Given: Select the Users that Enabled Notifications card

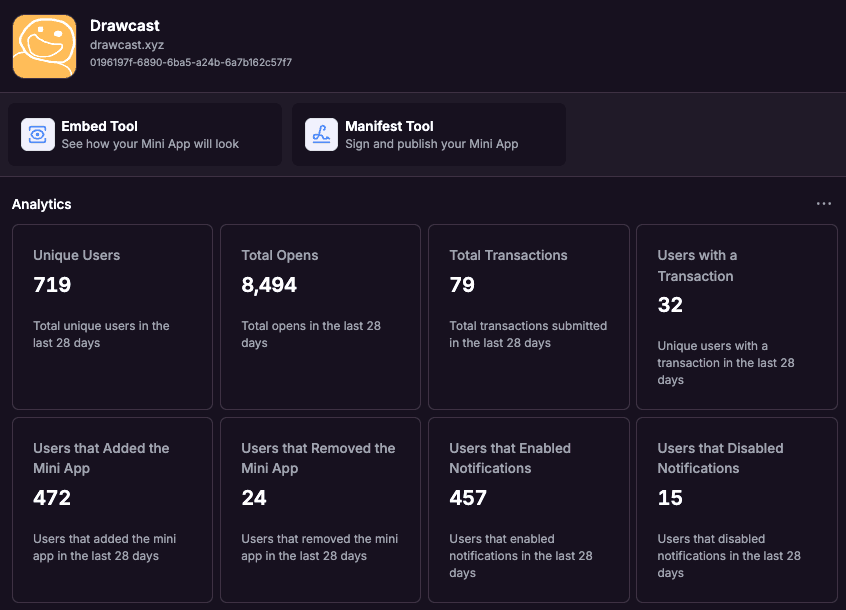Looking at the screenshot, I should [x=528, y=509].
